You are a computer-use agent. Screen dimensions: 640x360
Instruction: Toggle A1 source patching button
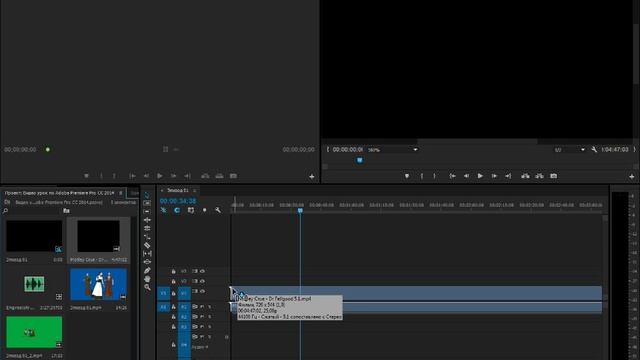[164, 307]
